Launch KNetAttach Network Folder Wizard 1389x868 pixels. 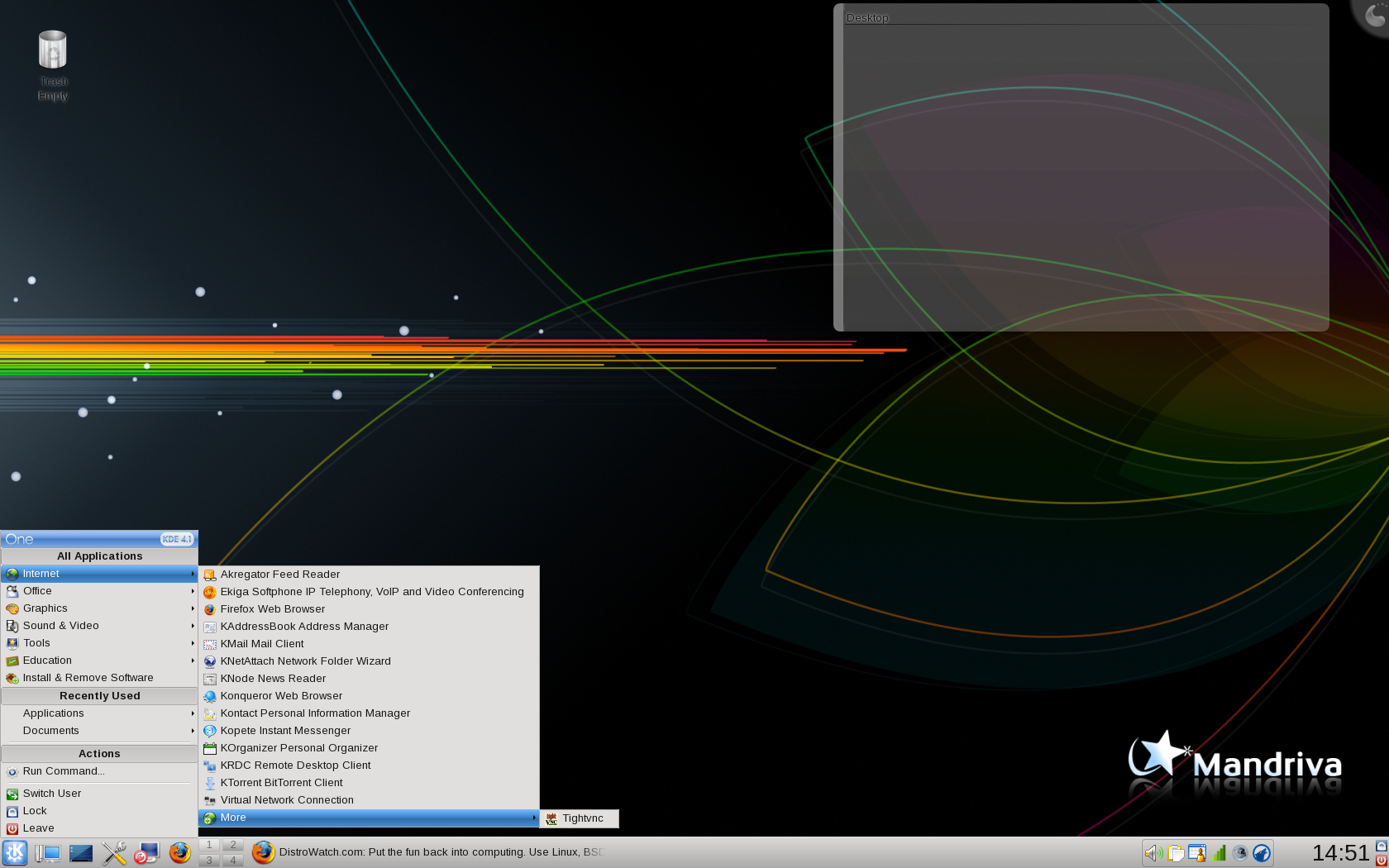(369, 661)
